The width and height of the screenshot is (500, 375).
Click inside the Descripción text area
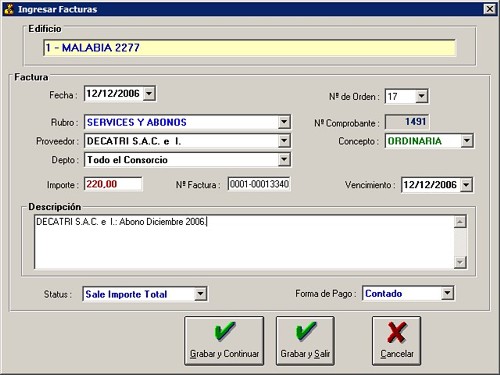[244, 242]
